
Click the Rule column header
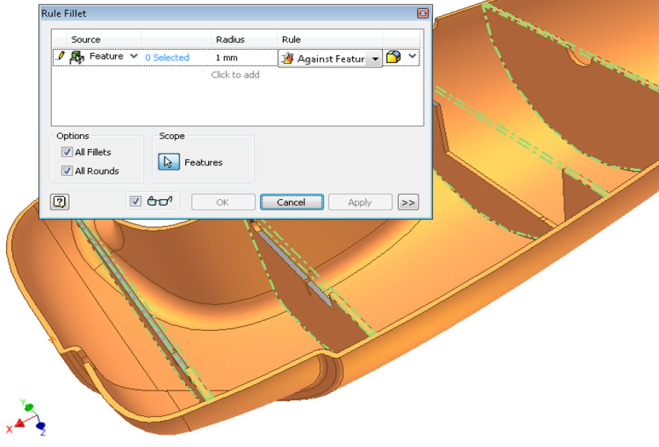pyautogui.click(x=291, y=39)
